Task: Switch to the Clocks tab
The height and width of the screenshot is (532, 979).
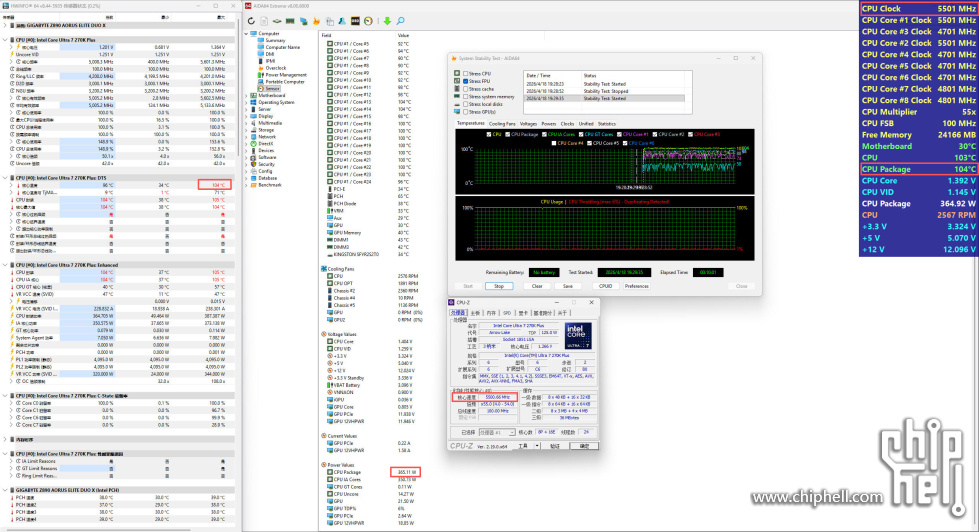Action: click(568, 124)
